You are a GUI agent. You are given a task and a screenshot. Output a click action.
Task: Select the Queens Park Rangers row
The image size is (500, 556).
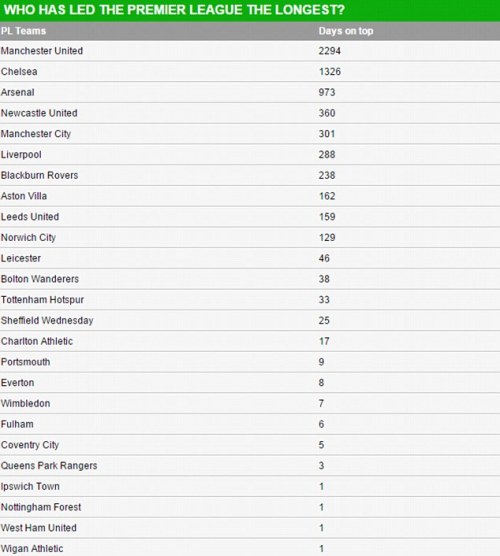[250, 466]
